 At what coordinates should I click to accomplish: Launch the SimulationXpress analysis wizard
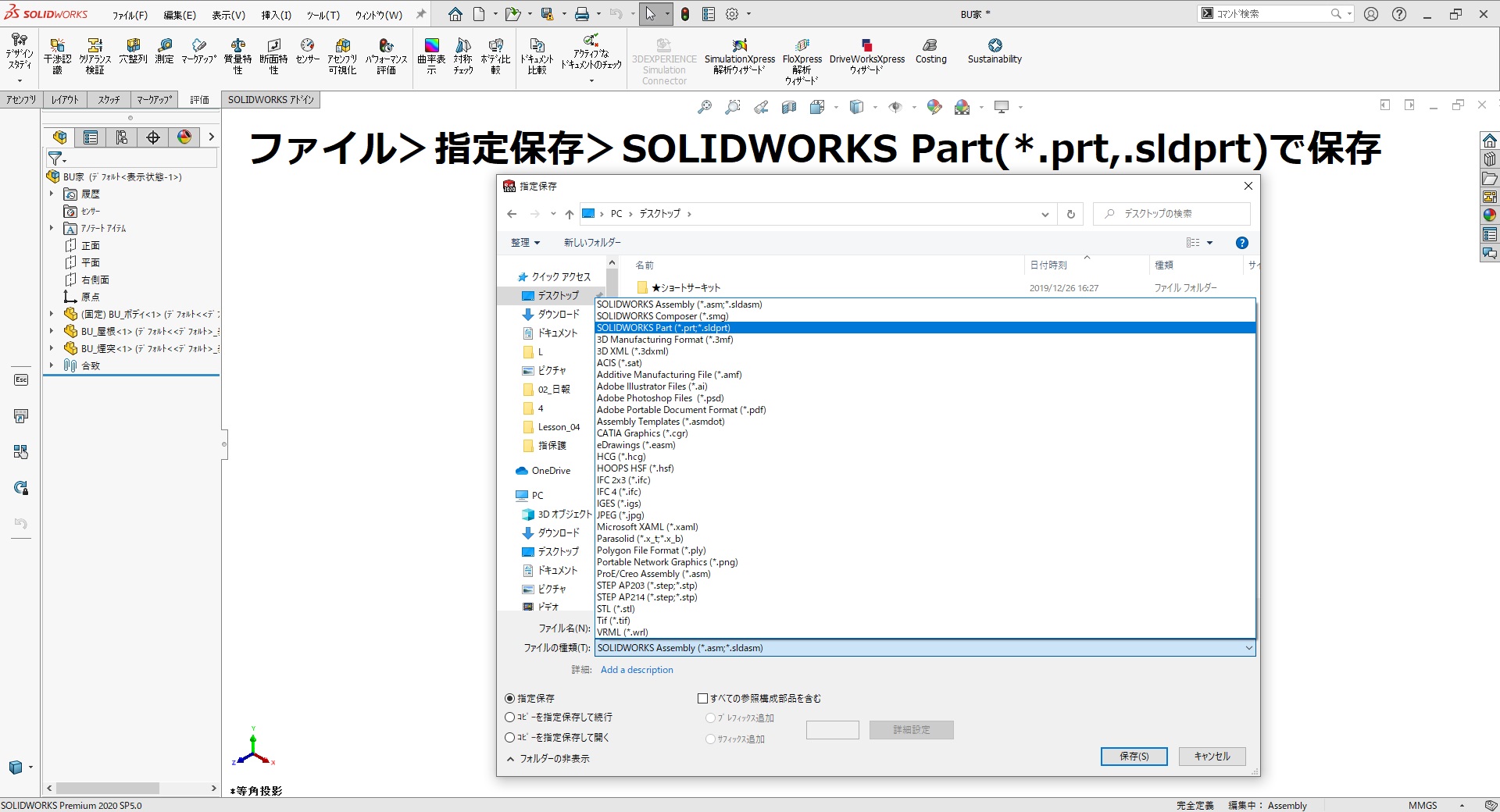pyautogui.click(x=737, y=55)
